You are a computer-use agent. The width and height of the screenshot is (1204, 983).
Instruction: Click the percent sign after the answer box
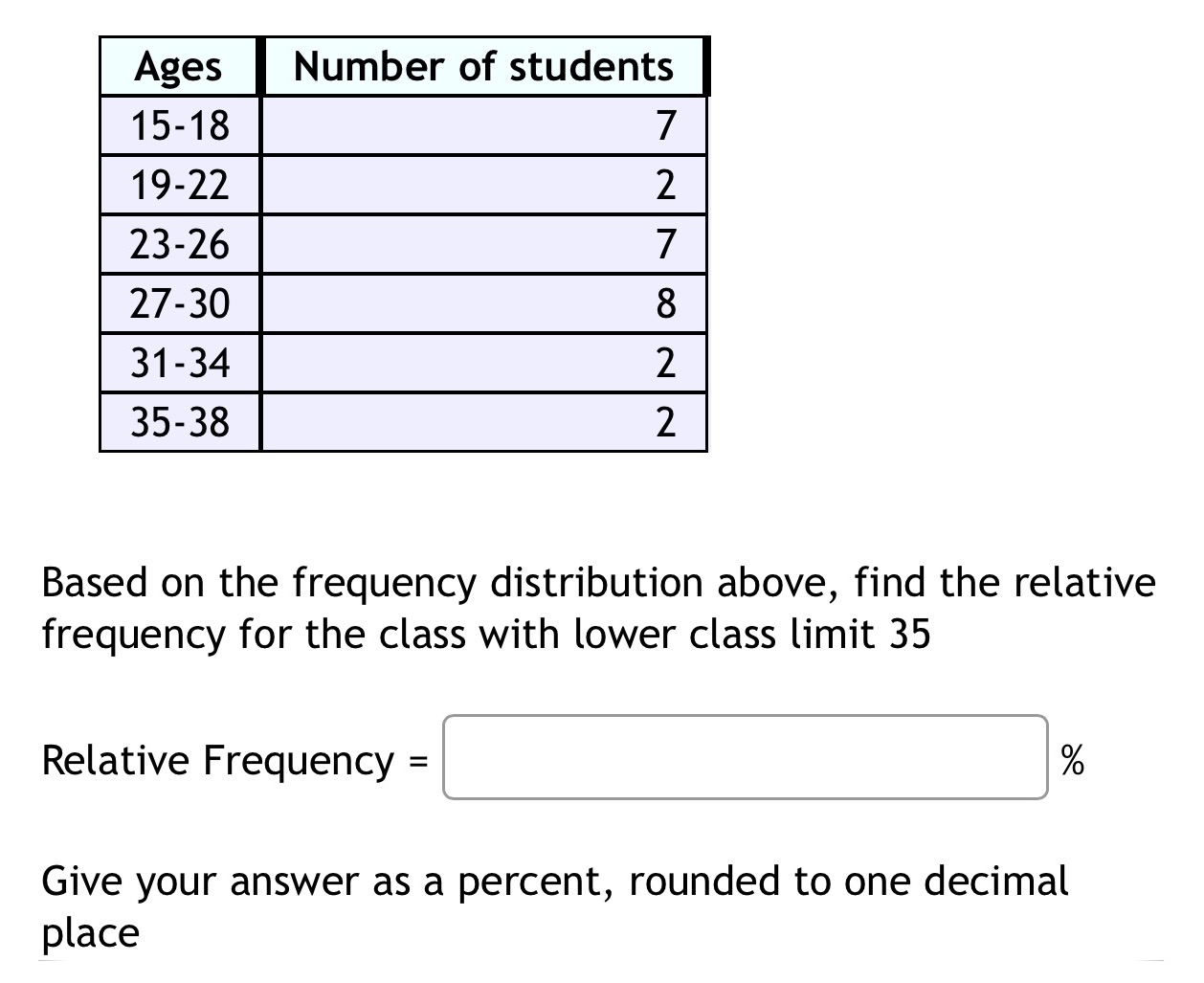click(1073, 761)
